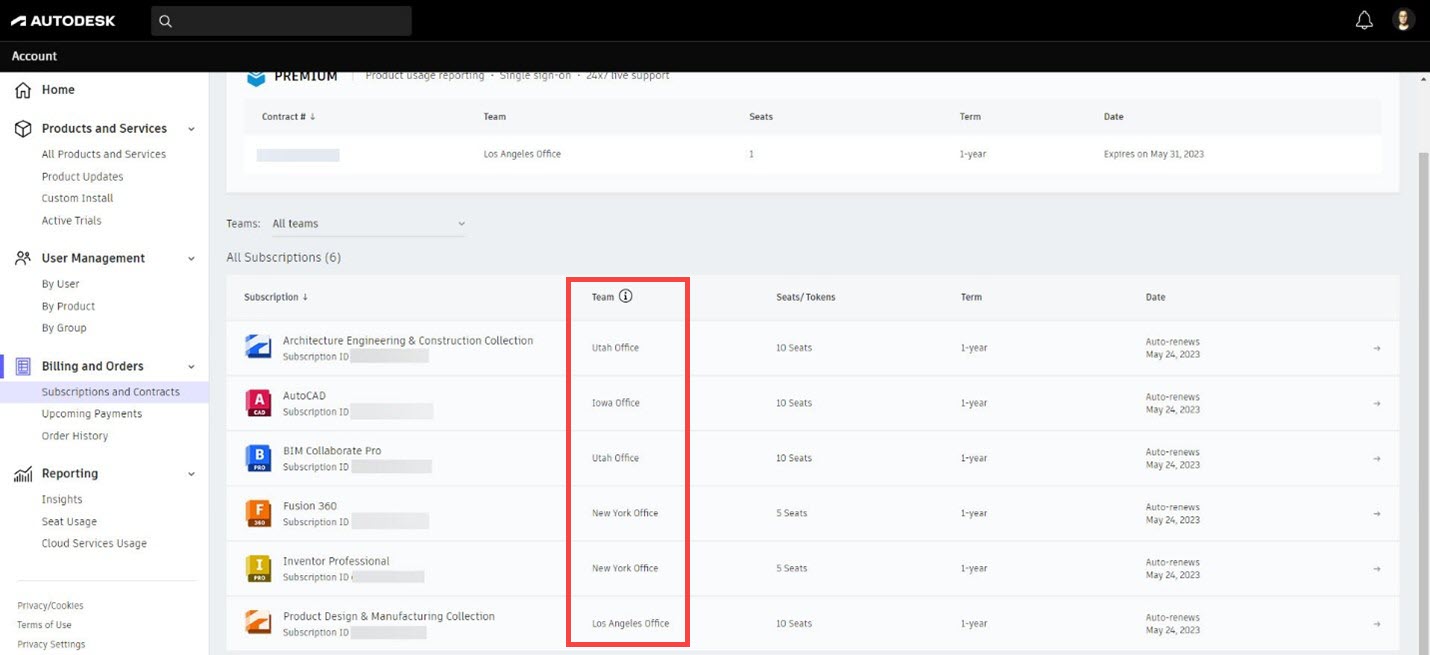Click the search magnifier icon
This screenshot has width=1430, height=655.
tap(166, 21)
